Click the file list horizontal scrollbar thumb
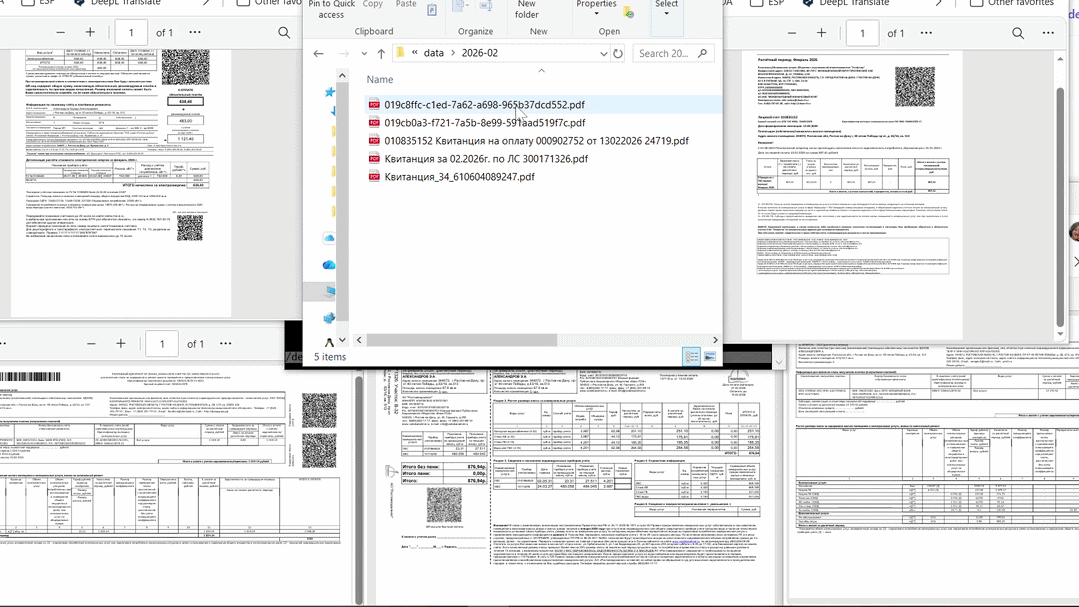The width and height of the screenshot is (1079, 607). 462,340
